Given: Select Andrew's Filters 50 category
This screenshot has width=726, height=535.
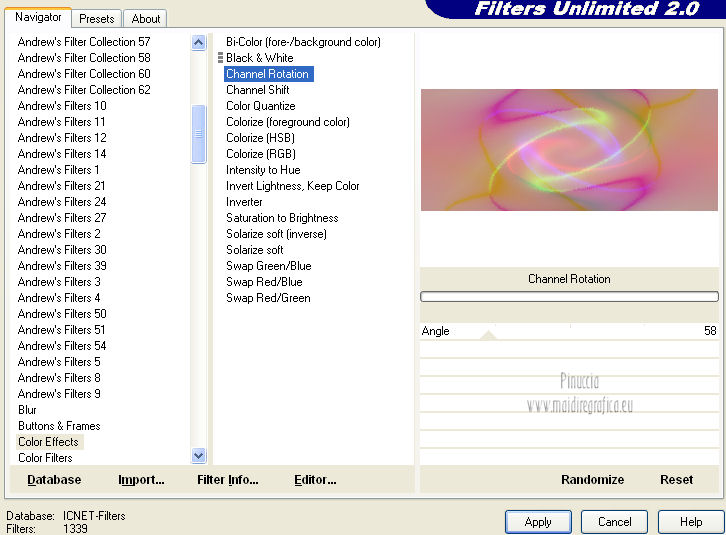Looking at the screenshot, I should click(62, 314).
